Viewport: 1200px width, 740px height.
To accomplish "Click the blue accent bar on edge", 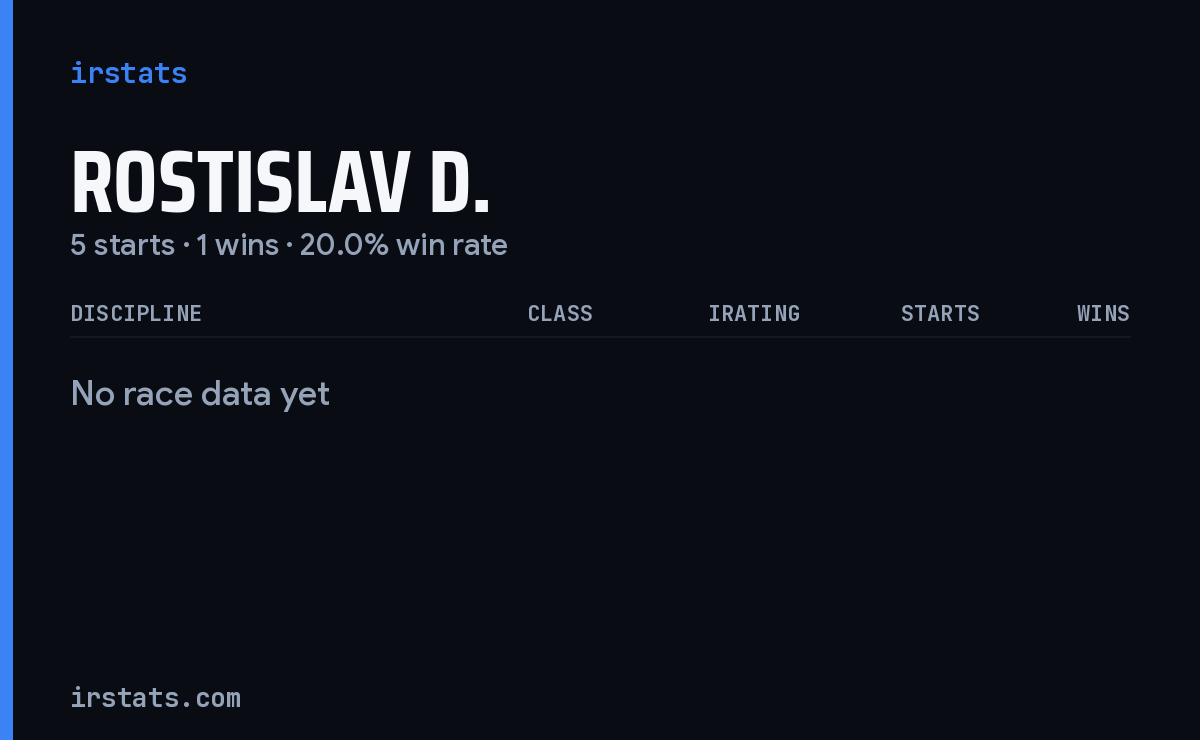I will [x=6, y=370].
